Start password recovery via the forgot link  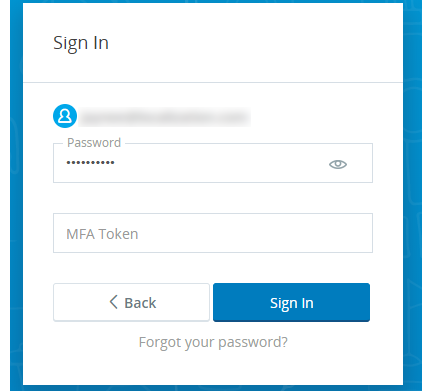click(x=213, y=342)
